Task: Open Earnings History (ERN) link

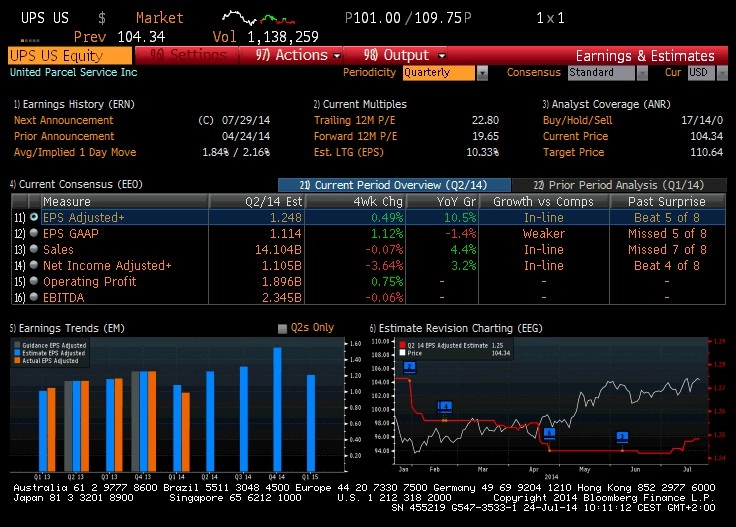Action: click(74, 104)
